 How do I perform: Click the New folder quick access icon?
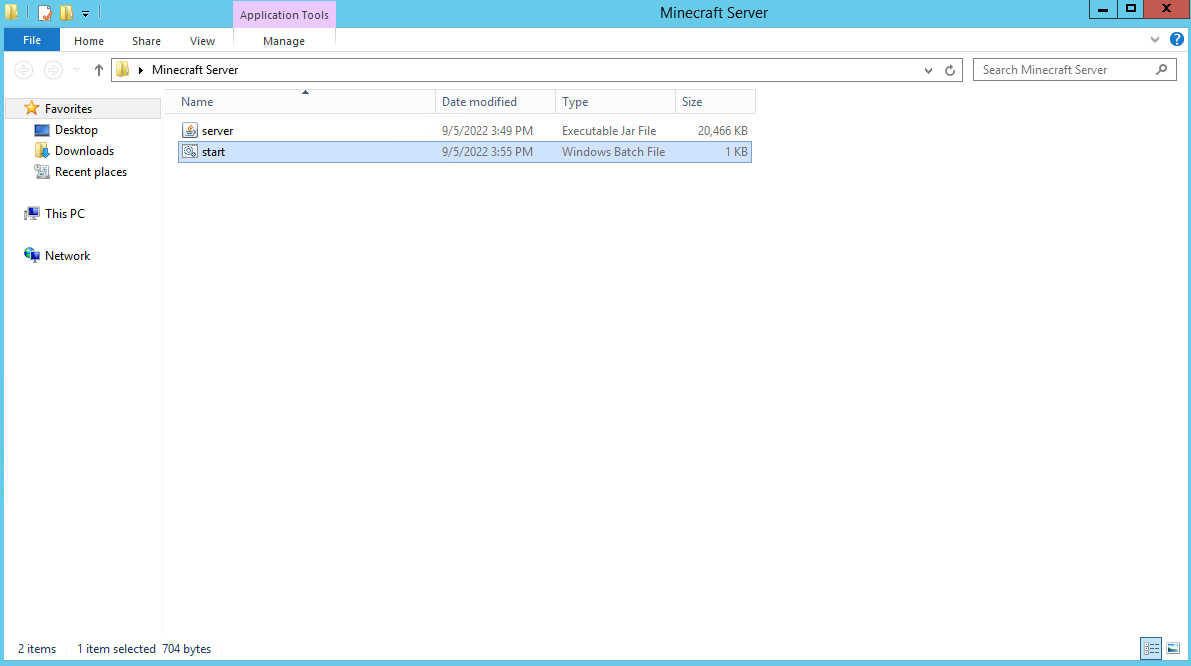66,13
